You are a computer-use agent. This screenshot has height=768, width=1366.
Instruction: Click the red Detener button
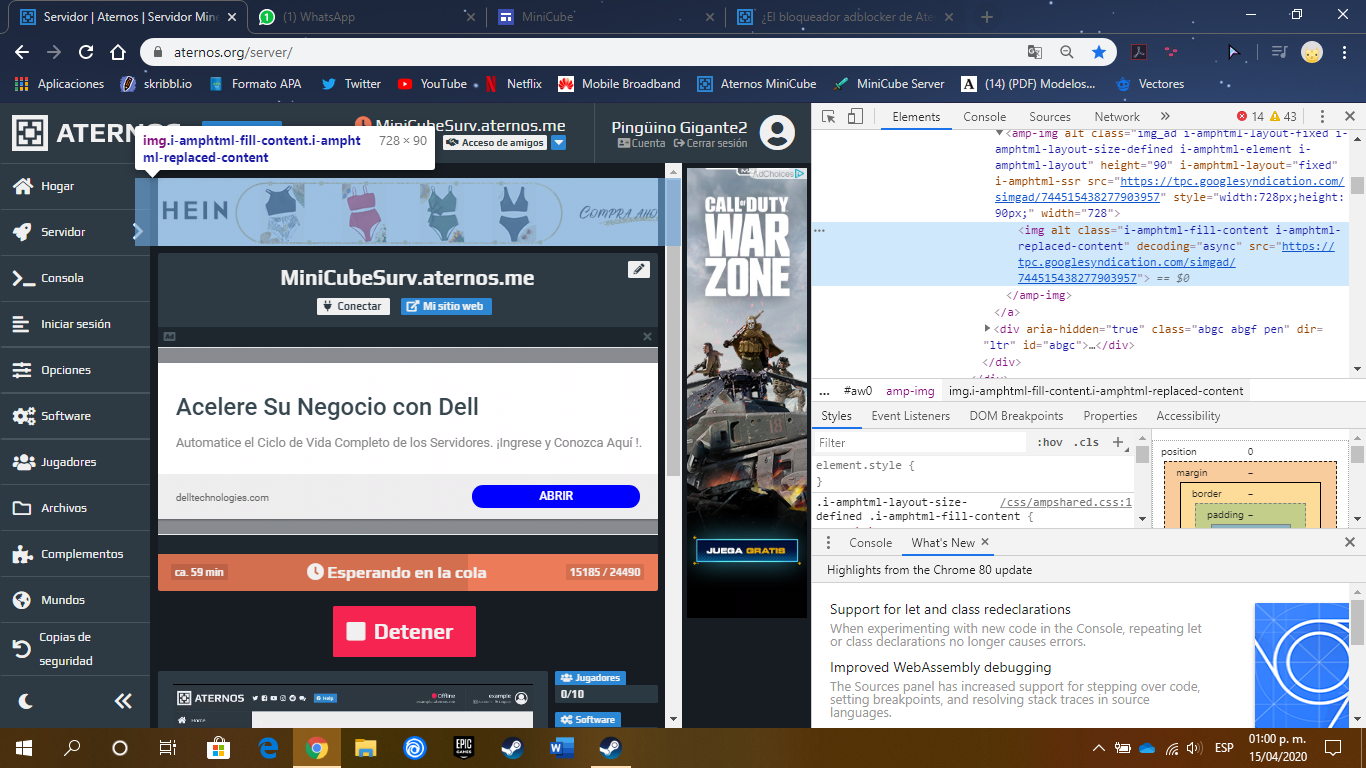[x=404, y=632]
